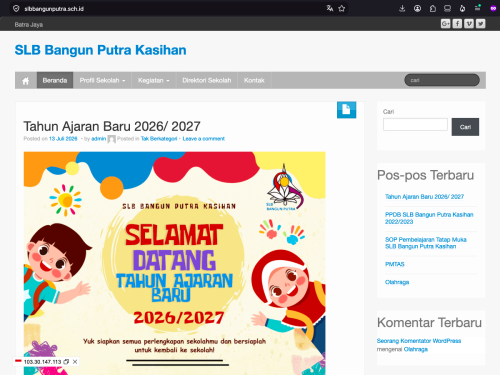Click the Indonesia flag icon near the IP
Viewport: 500px width, 375px height.
click(x=18, y=361)
